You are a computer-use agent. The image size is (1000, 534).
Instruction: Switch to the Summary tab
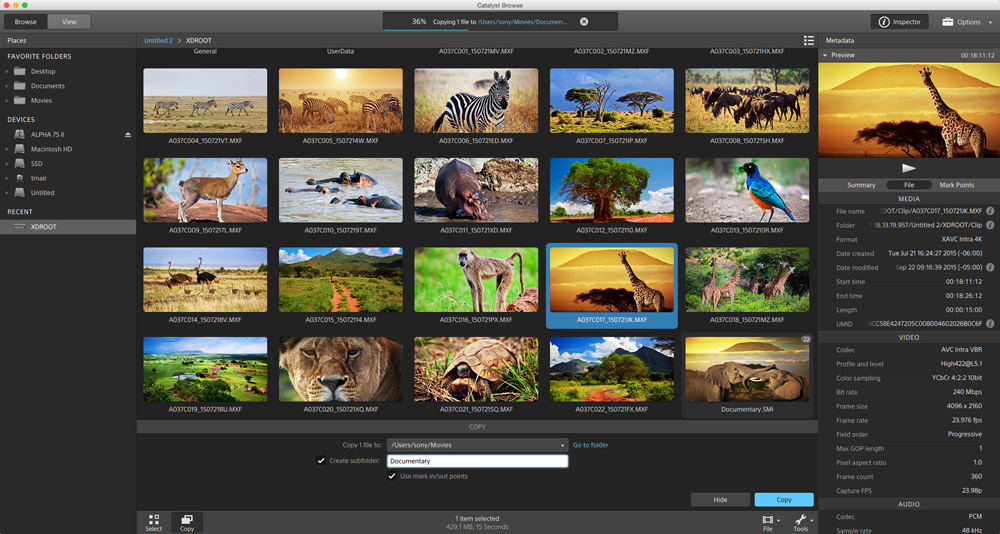pyautogui.click(x=861, y=185)
